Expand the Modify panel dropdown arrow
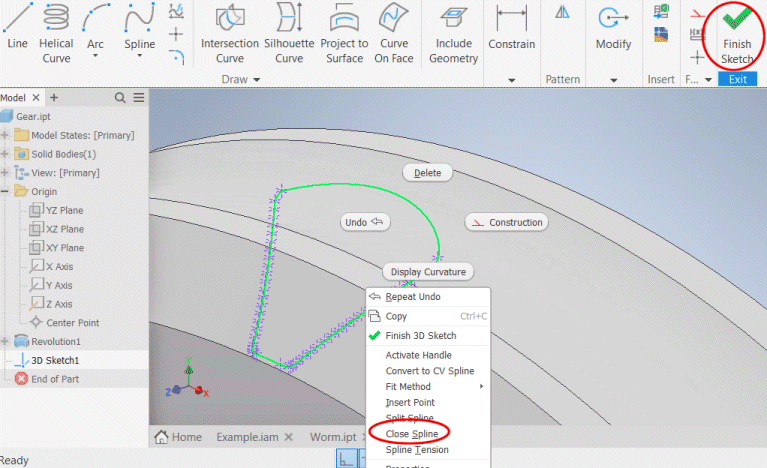The image size is (767, 468). coord(613,80)
